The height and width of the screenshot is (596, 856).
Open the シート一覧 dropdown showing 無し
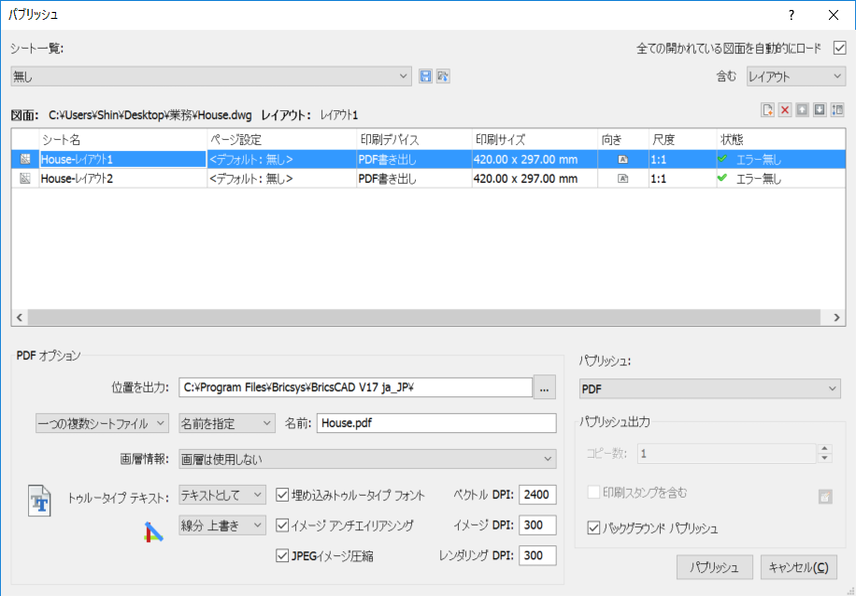(x=211, y=76)
